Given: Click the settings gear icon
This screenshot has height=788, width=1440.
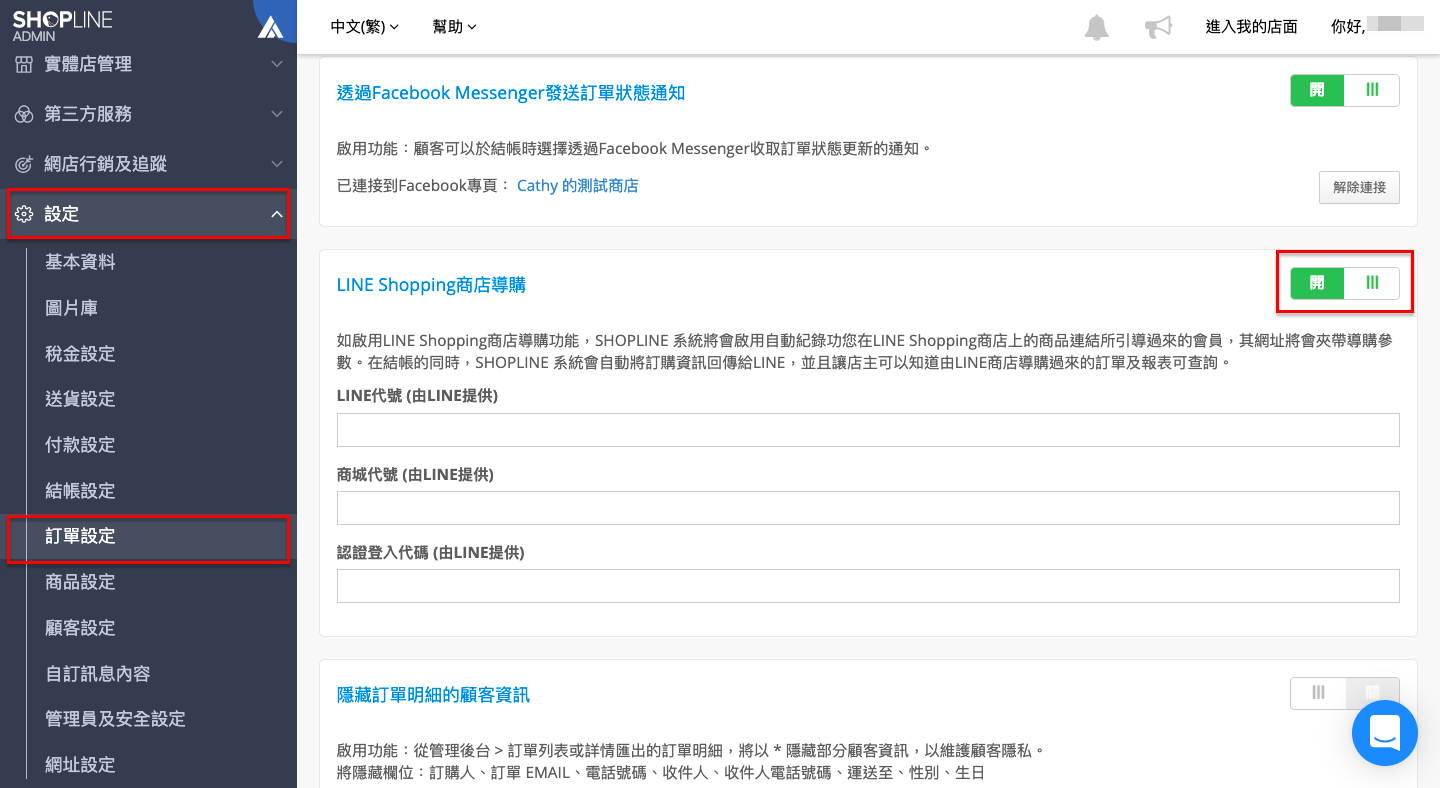Looking at the screenshot, I should (24, 214).
